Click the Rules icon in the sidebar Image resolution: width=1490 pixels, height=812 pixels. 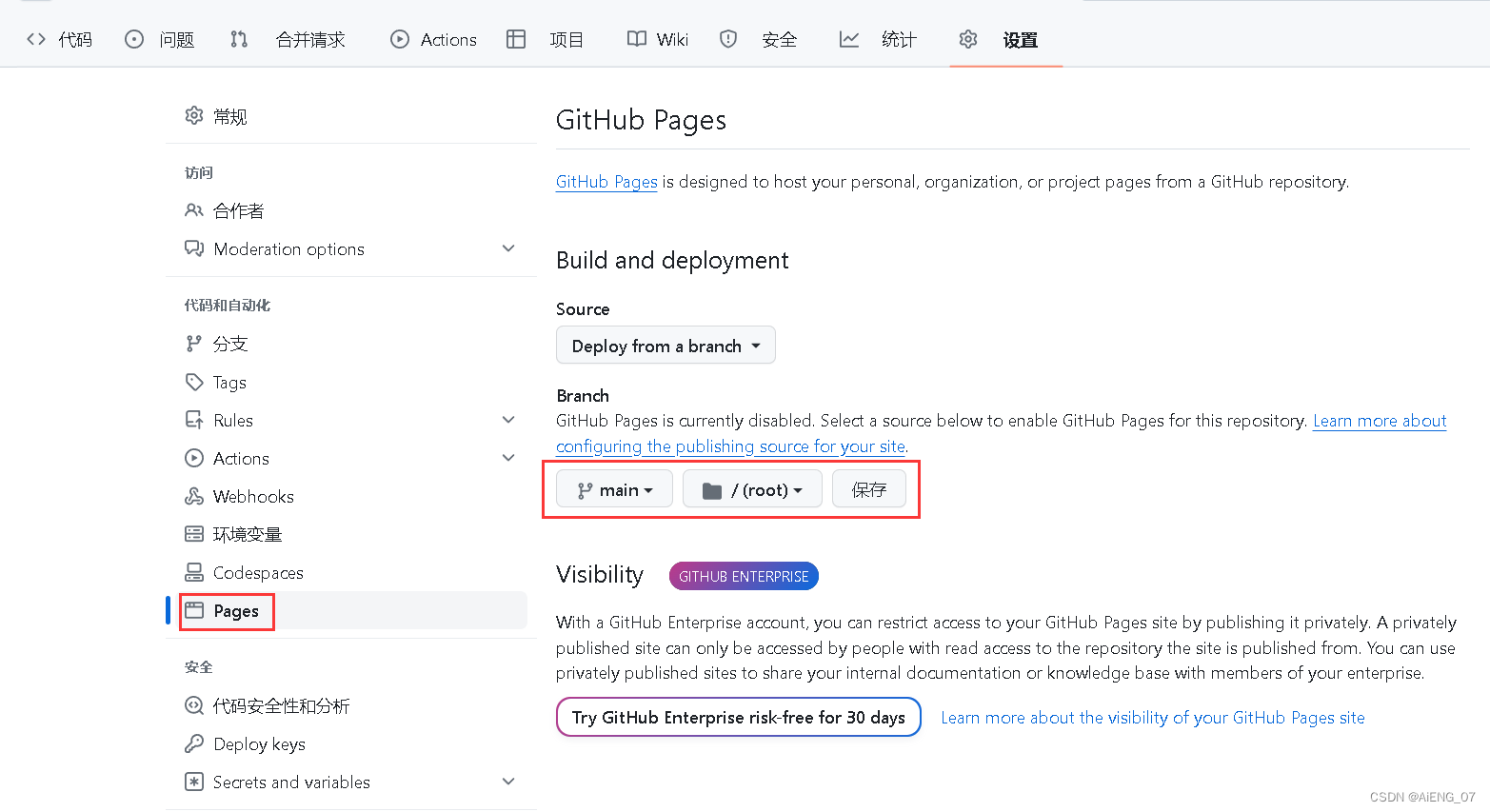tap(194, 420)
